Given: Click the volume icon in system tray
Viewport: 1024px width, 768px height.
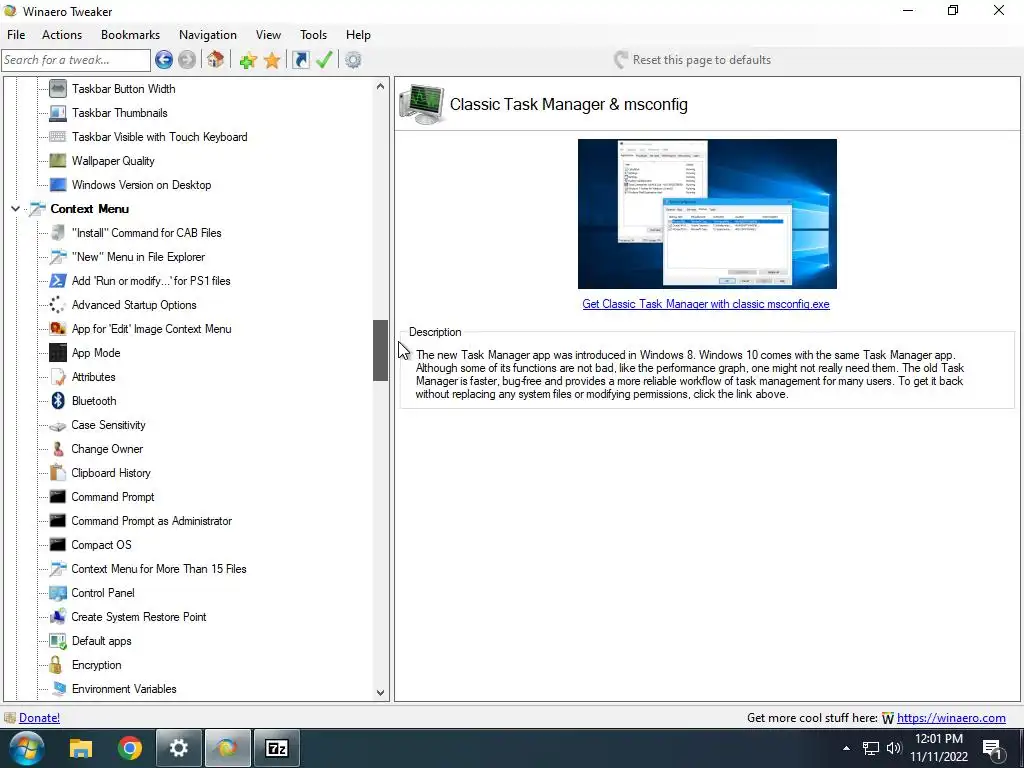Looking at the screenshot, I should pyautogui.click(x=894, y=748).
